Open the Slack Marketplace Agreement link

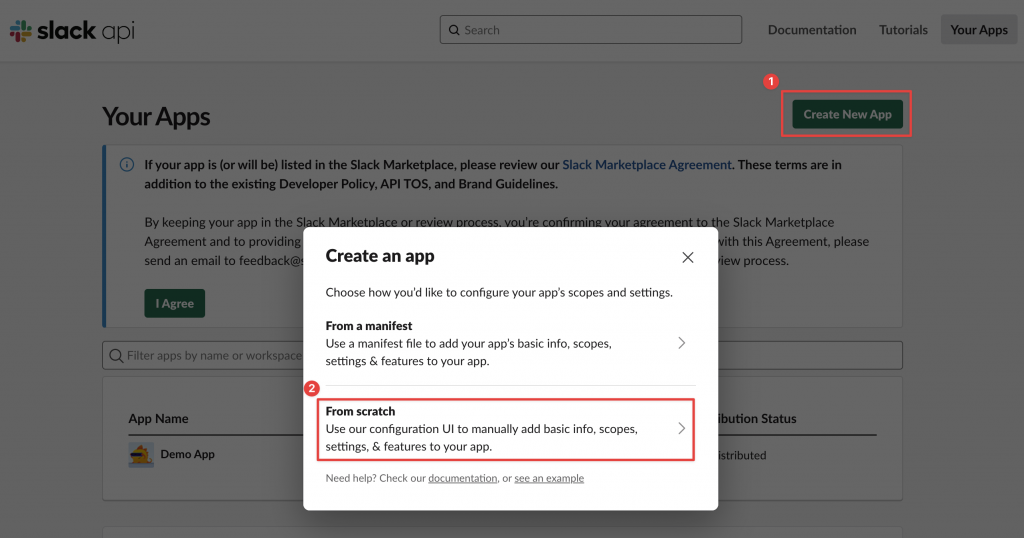[647, 165]
